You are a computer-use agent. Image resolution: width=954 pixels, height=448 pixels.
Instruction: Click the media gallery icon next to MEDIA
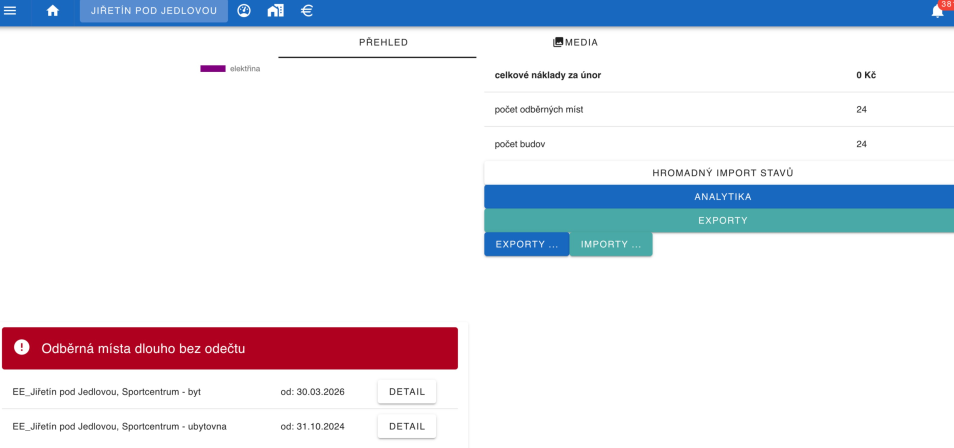point(558,43)
